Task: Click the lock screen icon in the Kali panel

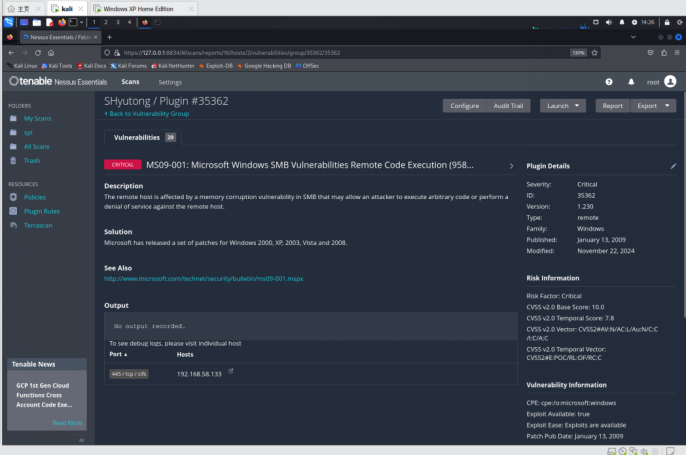Action: [x=667, y=22]
